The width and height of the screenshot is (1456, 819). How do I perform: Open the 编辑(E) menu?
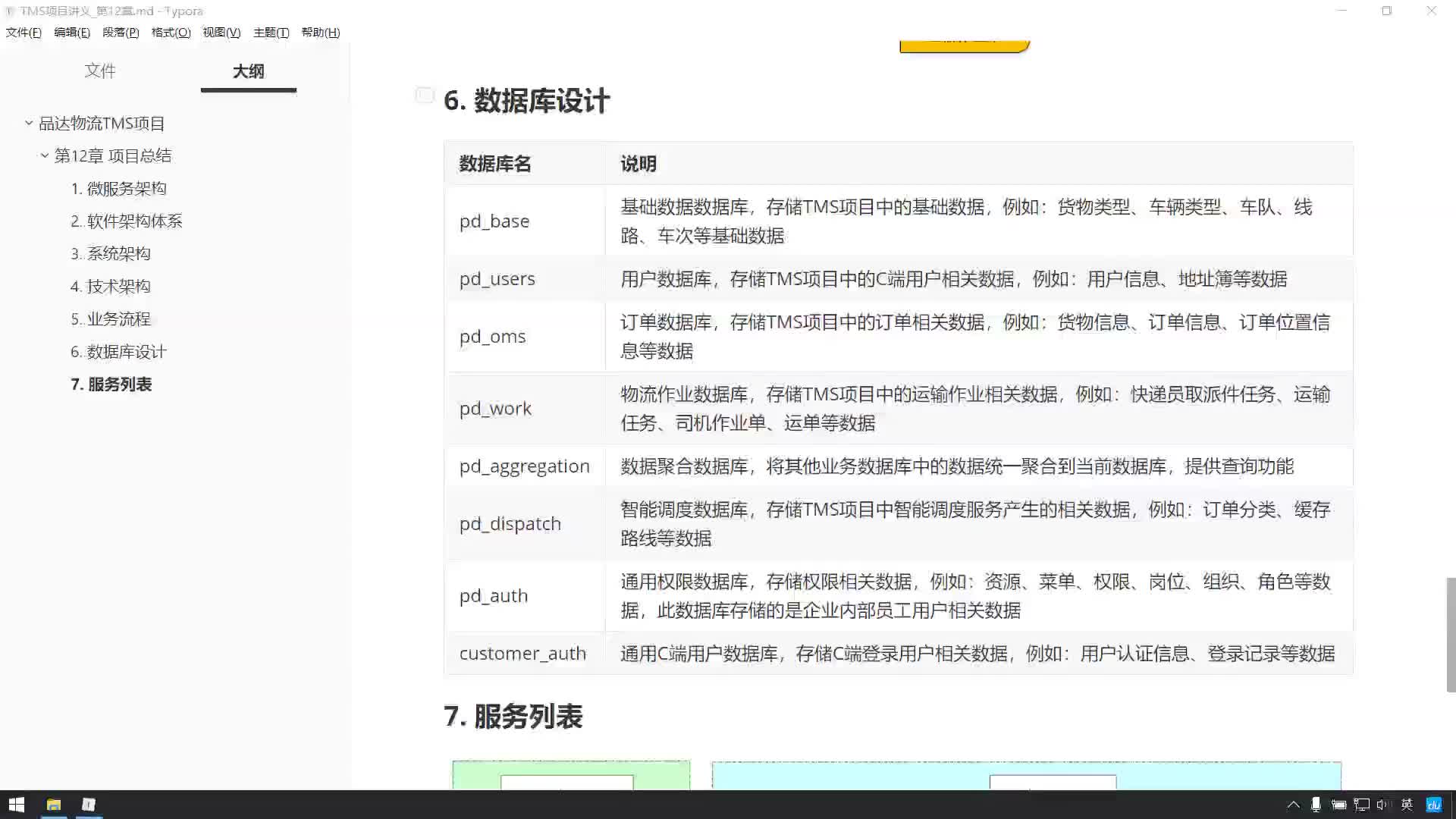tap(72, 33)
